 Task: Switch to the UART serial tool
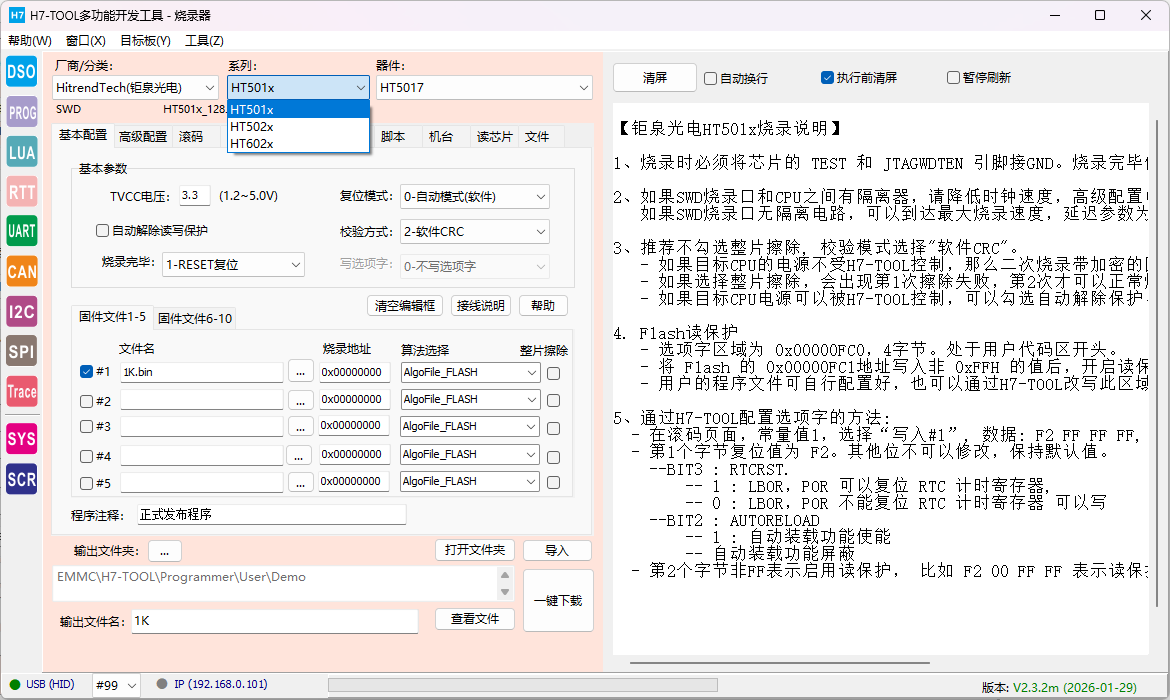pos(22,231)
